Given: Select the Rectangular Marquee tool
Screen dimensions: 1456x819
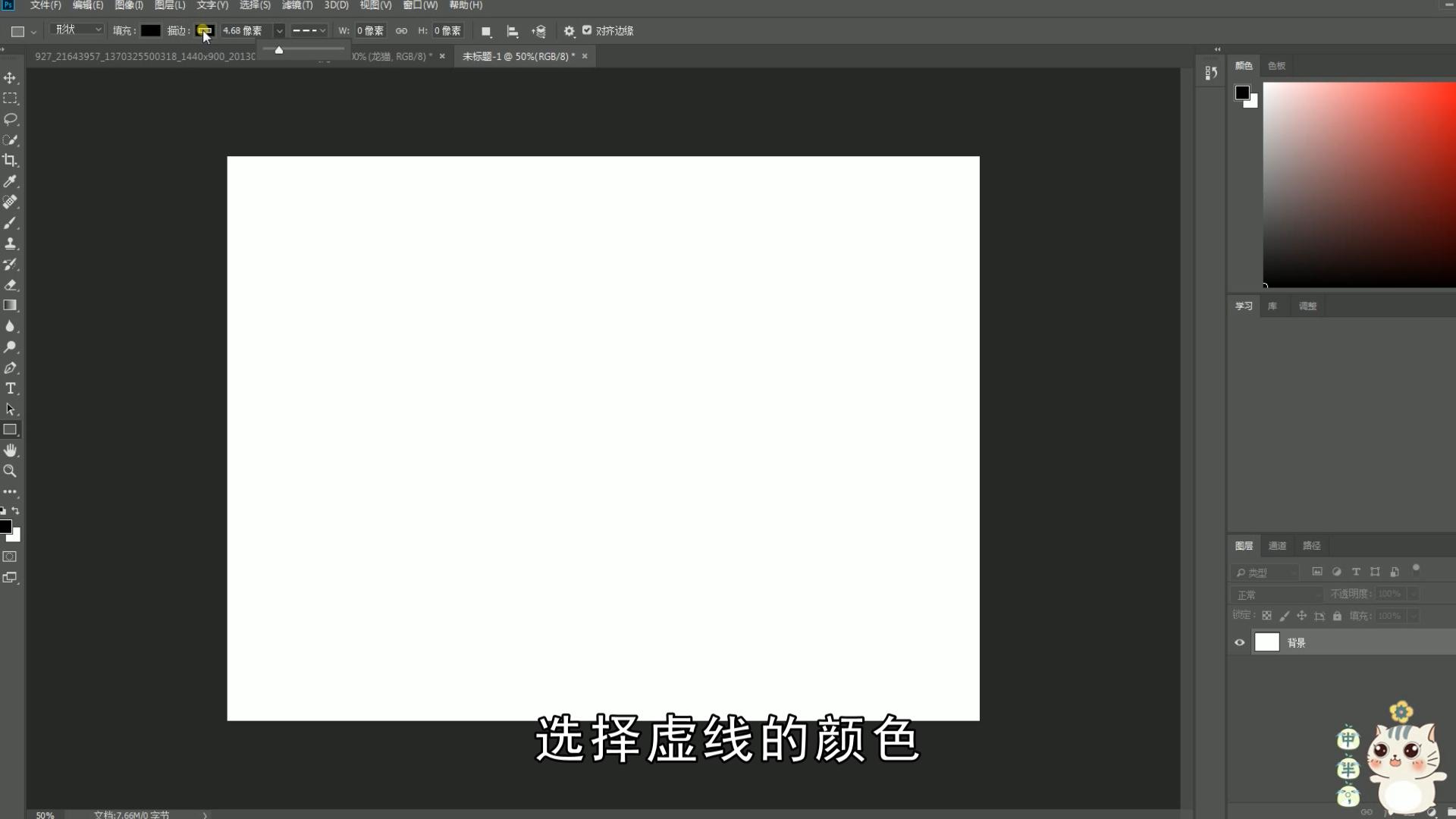Looking at the screenshot, I should 10,99.
